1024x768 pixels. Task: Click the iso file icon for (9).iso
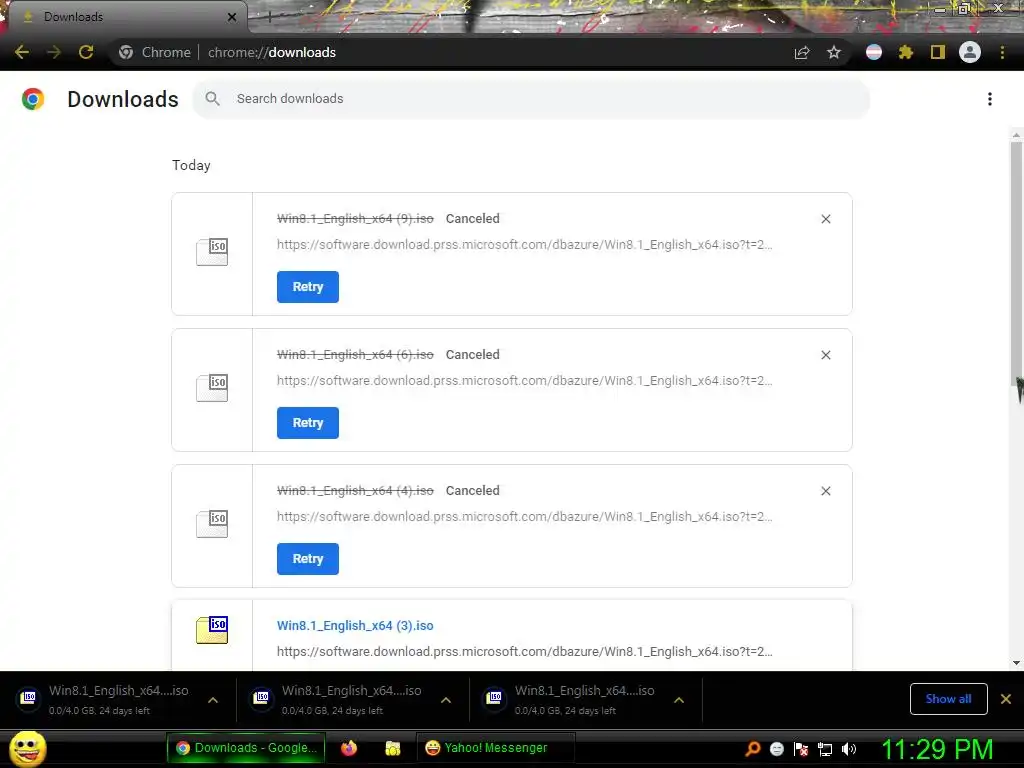[x=212, y=252]
